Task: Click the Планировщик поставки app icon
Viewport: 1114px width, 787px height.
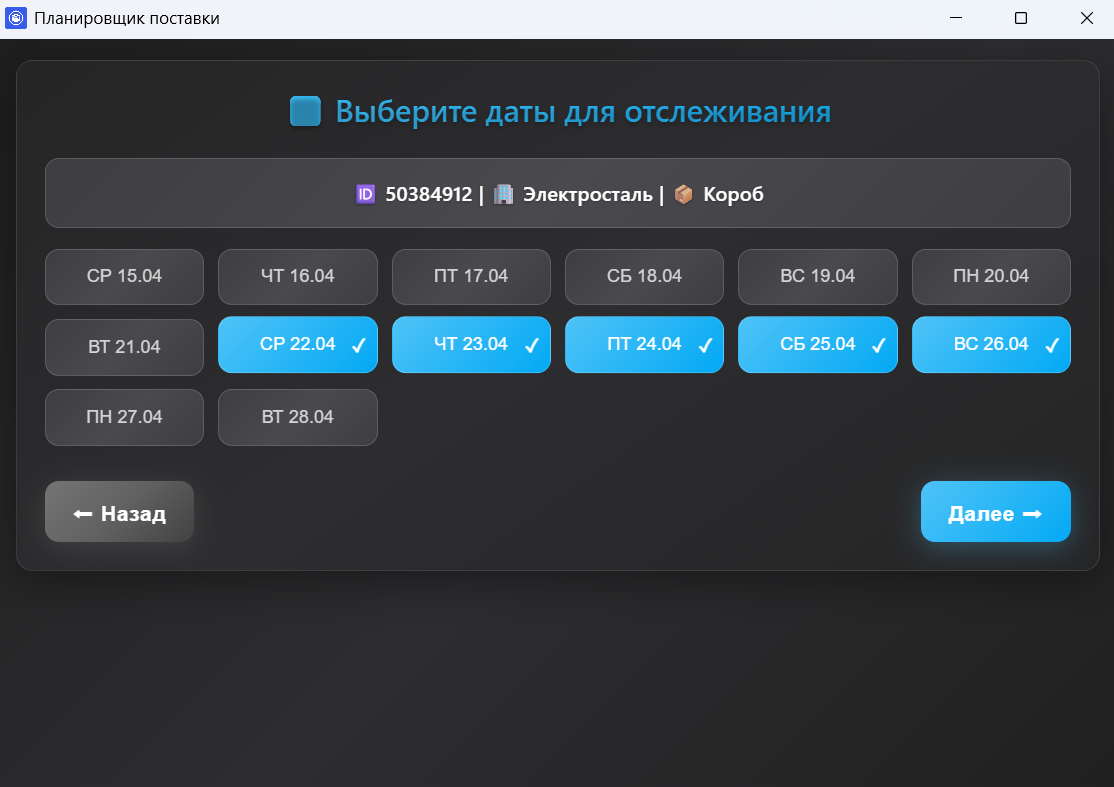Action: pyautogui.click(x=16, y=18)
